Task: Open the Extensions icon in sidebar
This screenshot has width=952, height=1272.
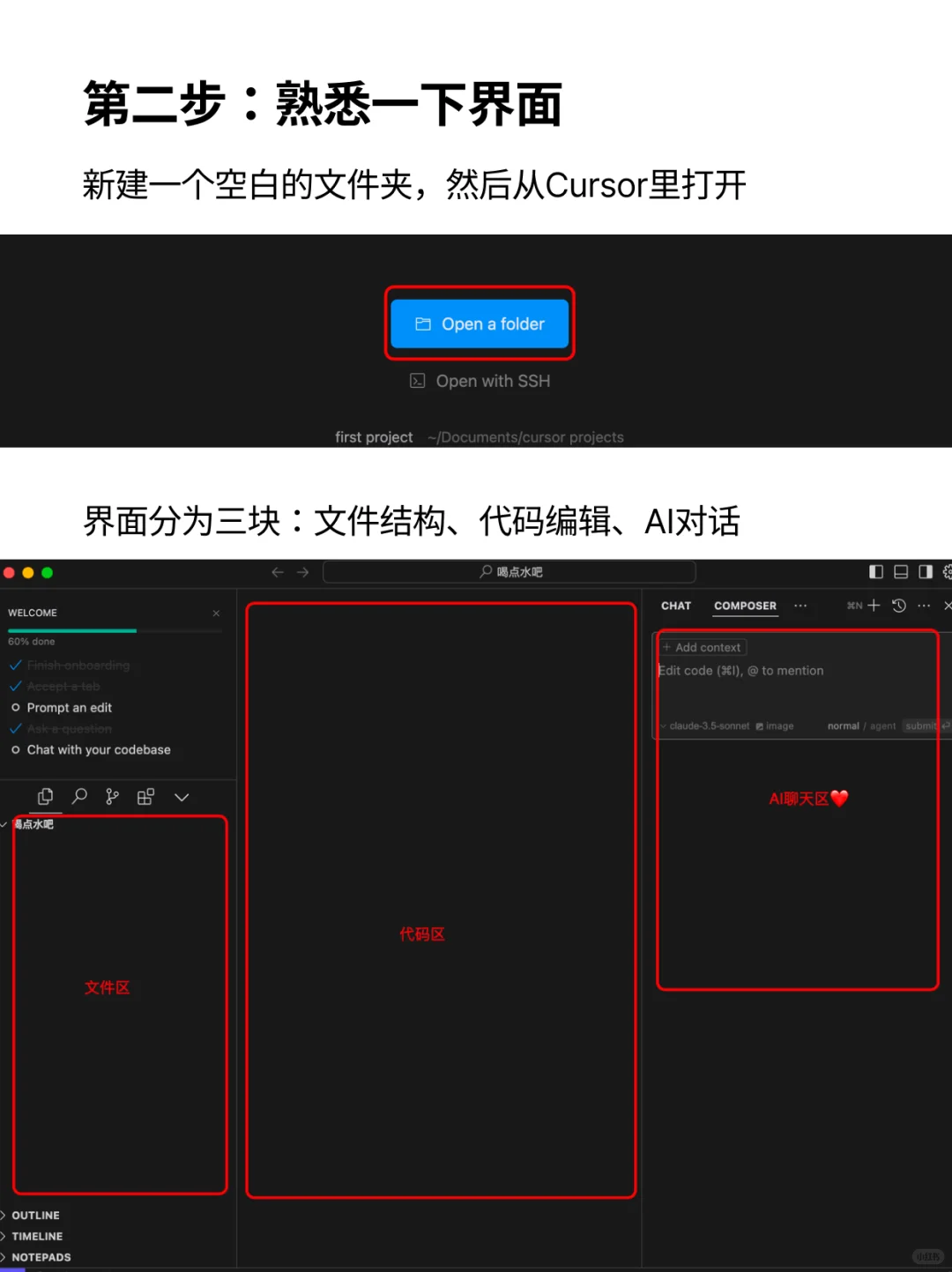Action: pos(145,797)
